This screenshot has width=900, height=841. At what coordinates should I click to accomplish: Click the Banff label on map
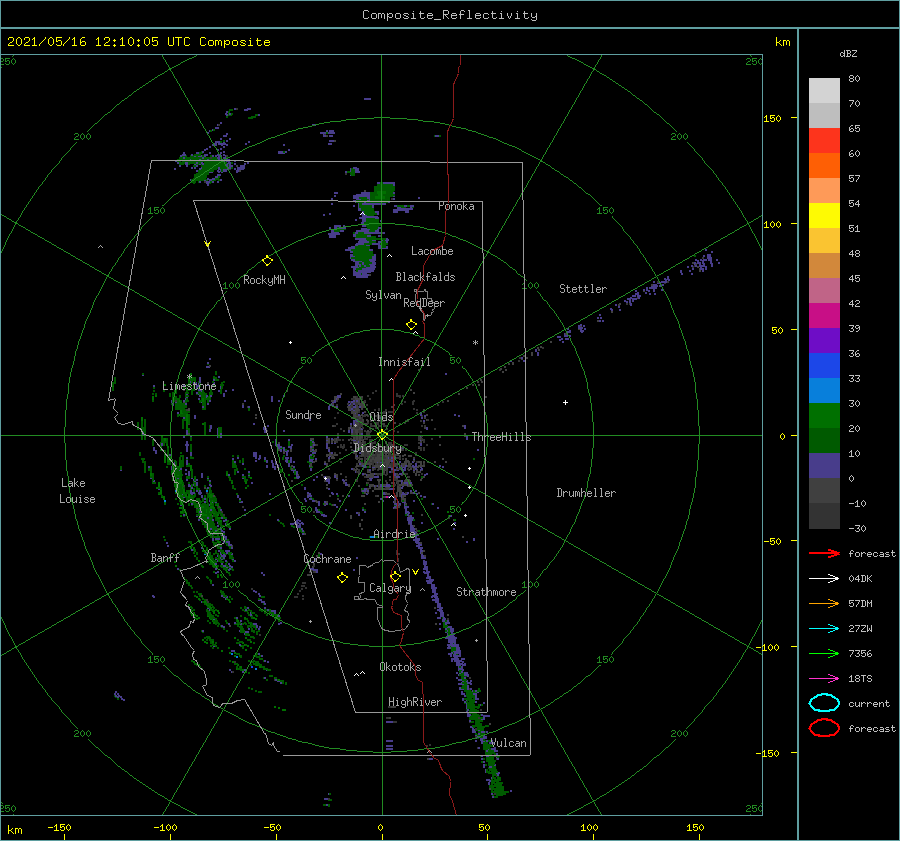point(165,558)
